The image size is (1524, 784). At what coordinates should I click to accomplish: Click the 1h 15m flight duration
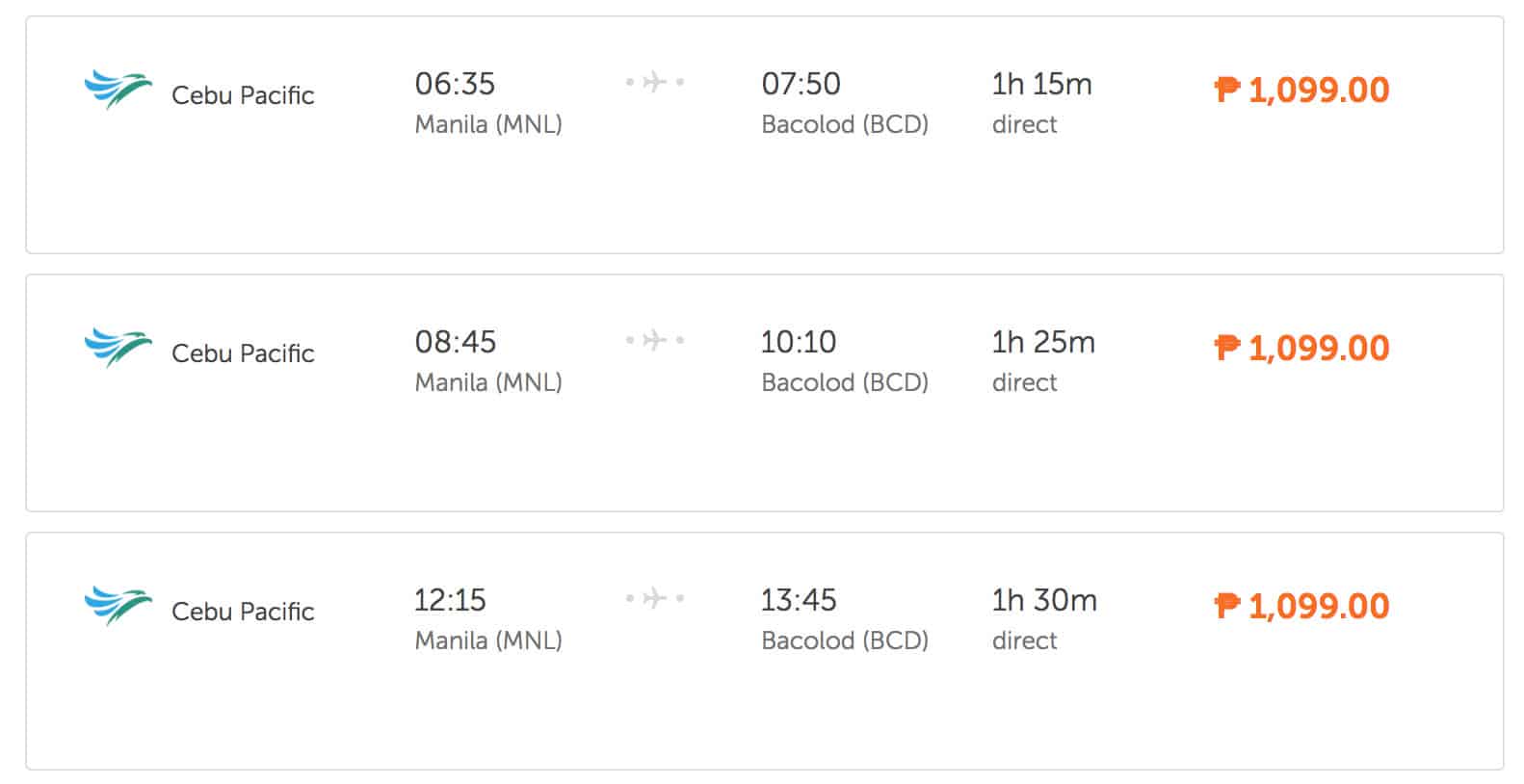click(x=1041, y=84)
